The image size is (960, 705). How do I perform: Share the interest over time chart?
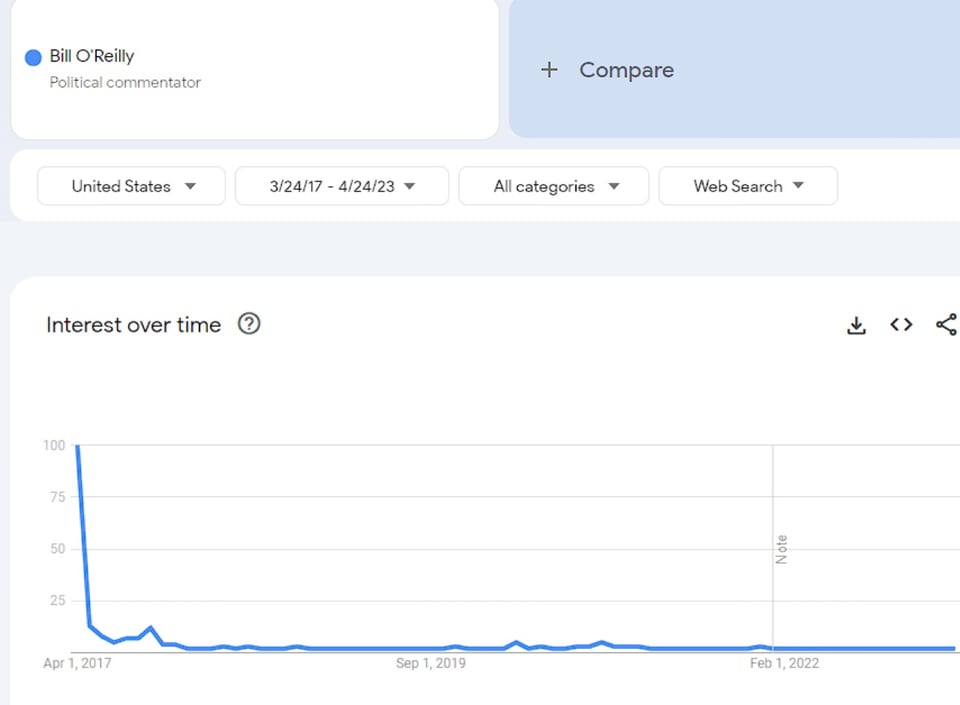(945, 325)
